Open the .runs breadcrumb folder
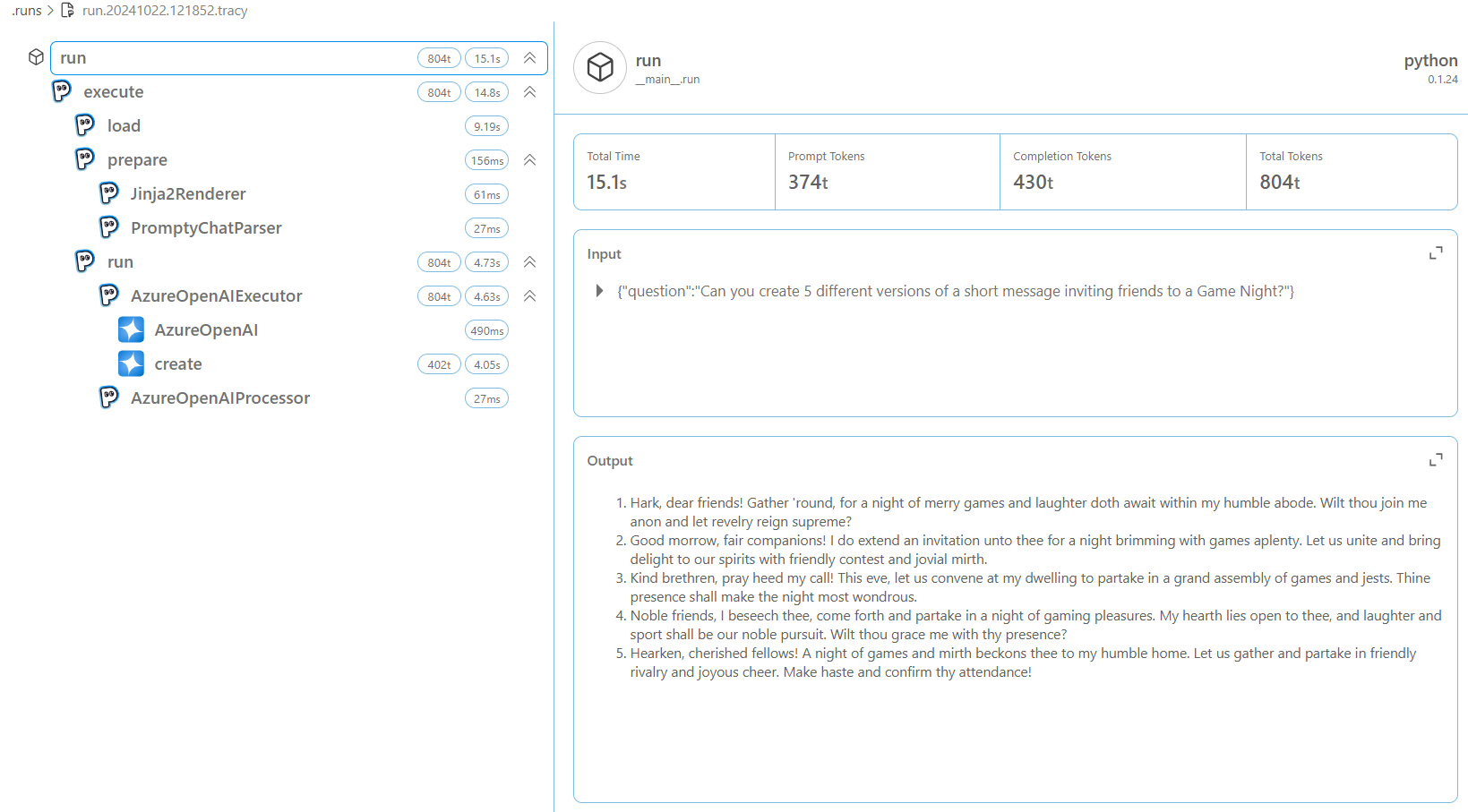 click(x=27, y=11)
